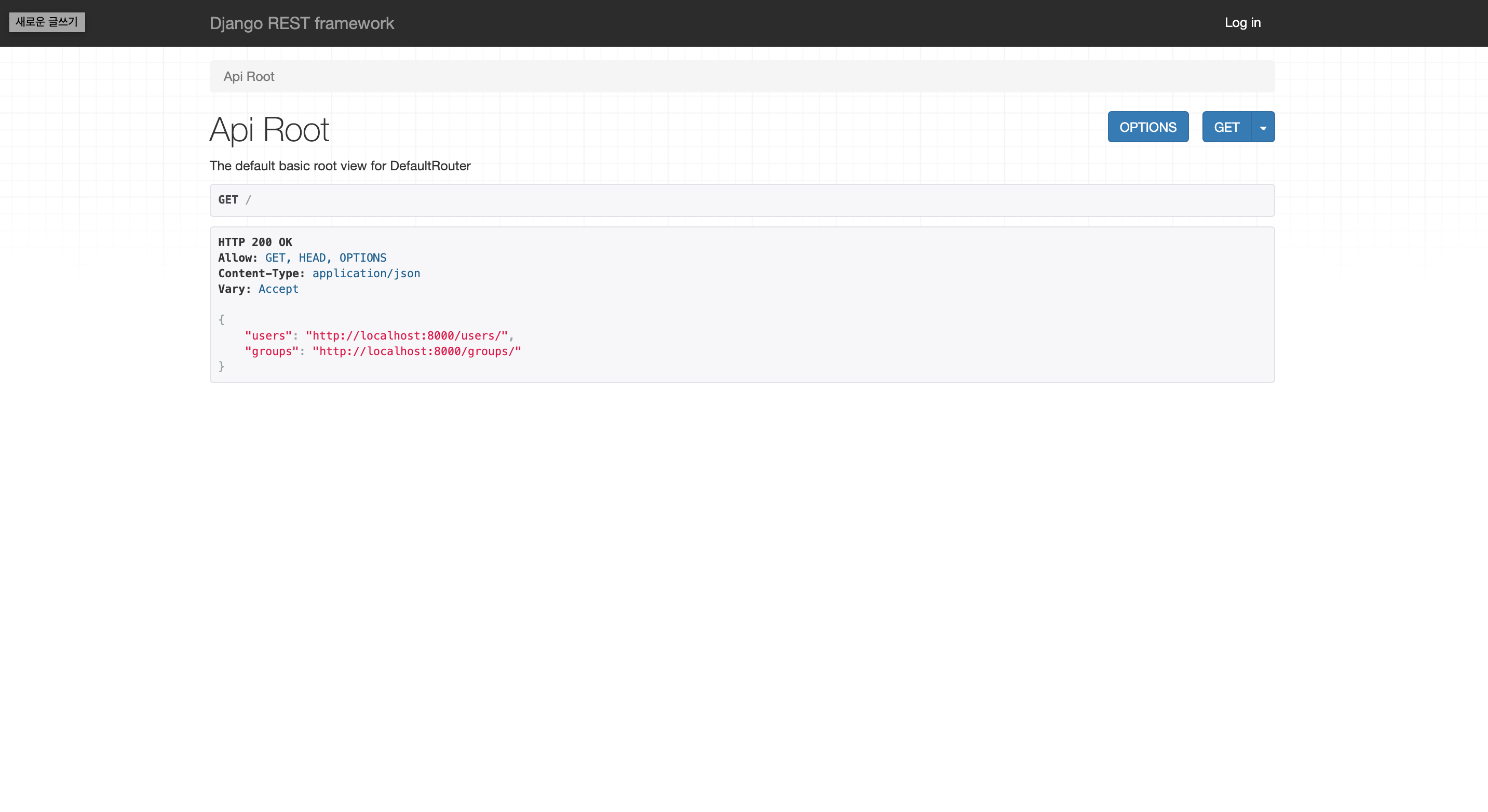
Task: Click the 새로운 글쓰기 button
Action: (x=47, y=22)
